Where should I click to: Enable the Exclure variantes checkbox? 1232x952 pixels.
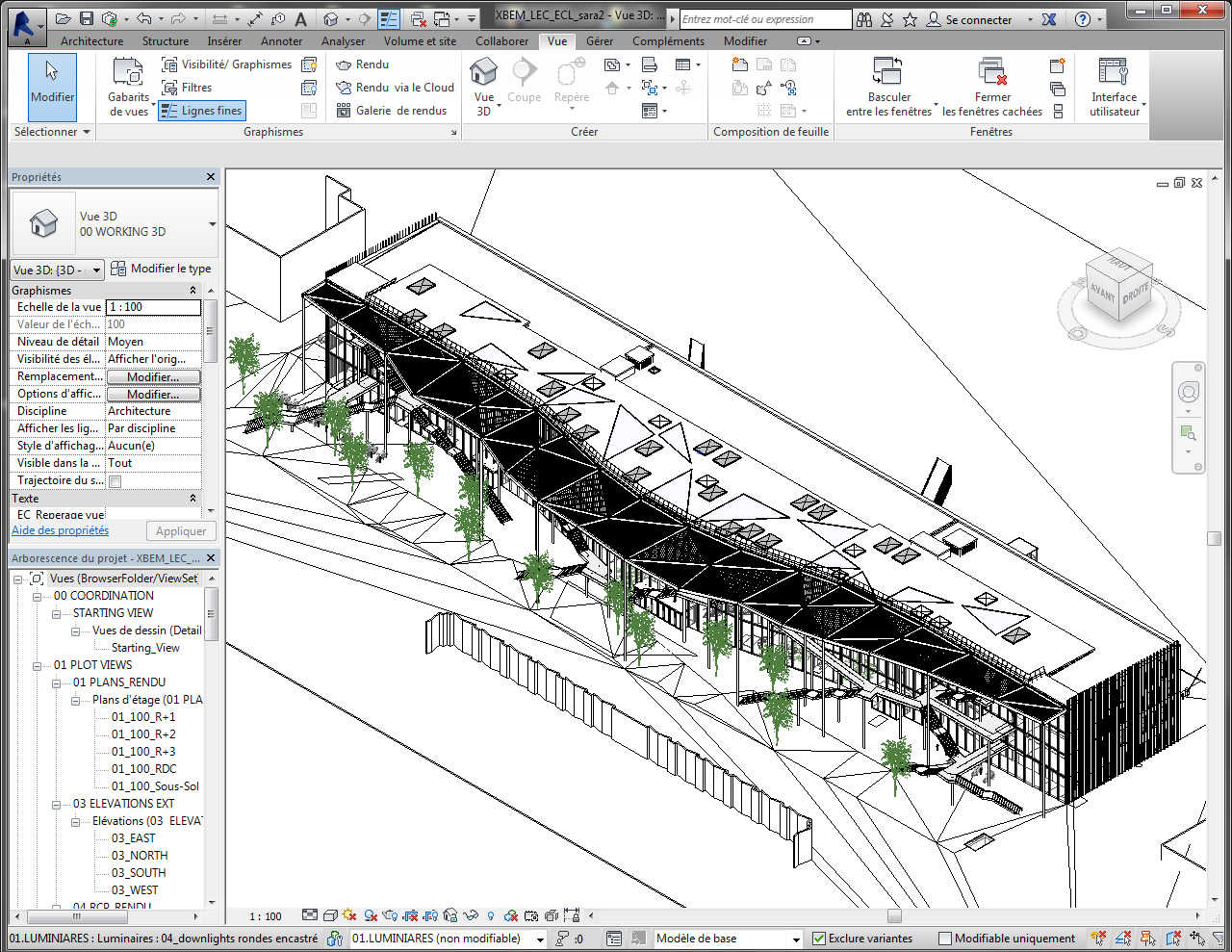pos(819,939)
